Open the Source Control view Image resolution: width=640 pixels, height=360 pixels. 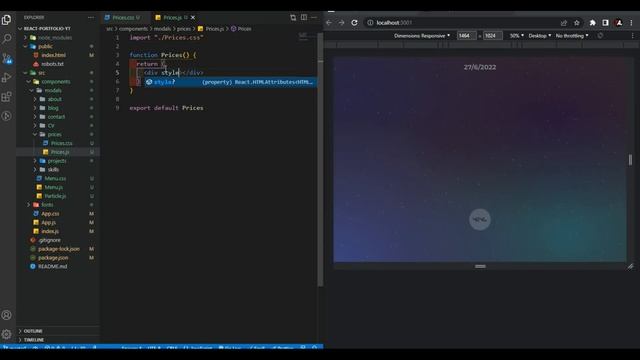(7, 58)
